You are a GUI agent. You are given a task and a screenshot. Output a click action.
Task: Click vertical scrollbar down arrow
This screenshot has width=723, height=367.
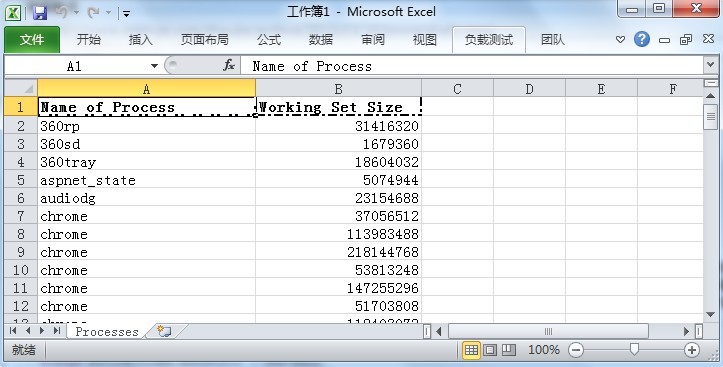tap(711, 314)
